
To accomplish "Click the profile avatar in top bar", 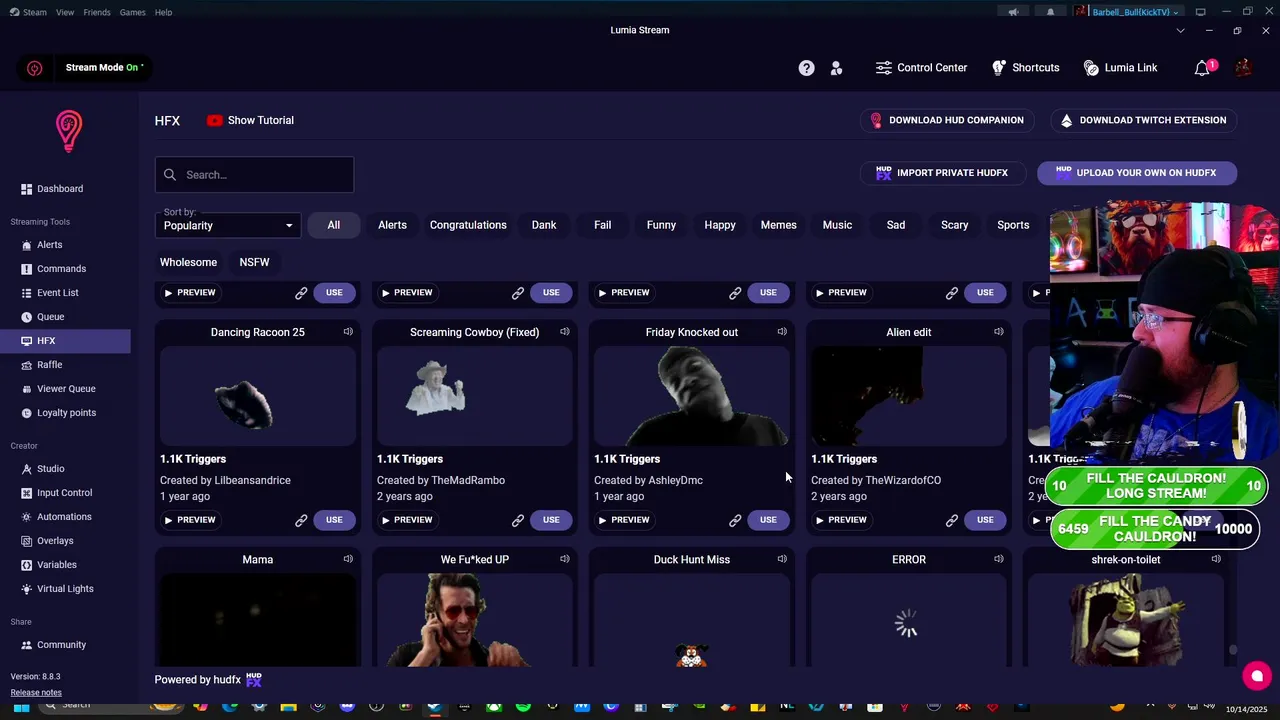I will click(1243, 68).
